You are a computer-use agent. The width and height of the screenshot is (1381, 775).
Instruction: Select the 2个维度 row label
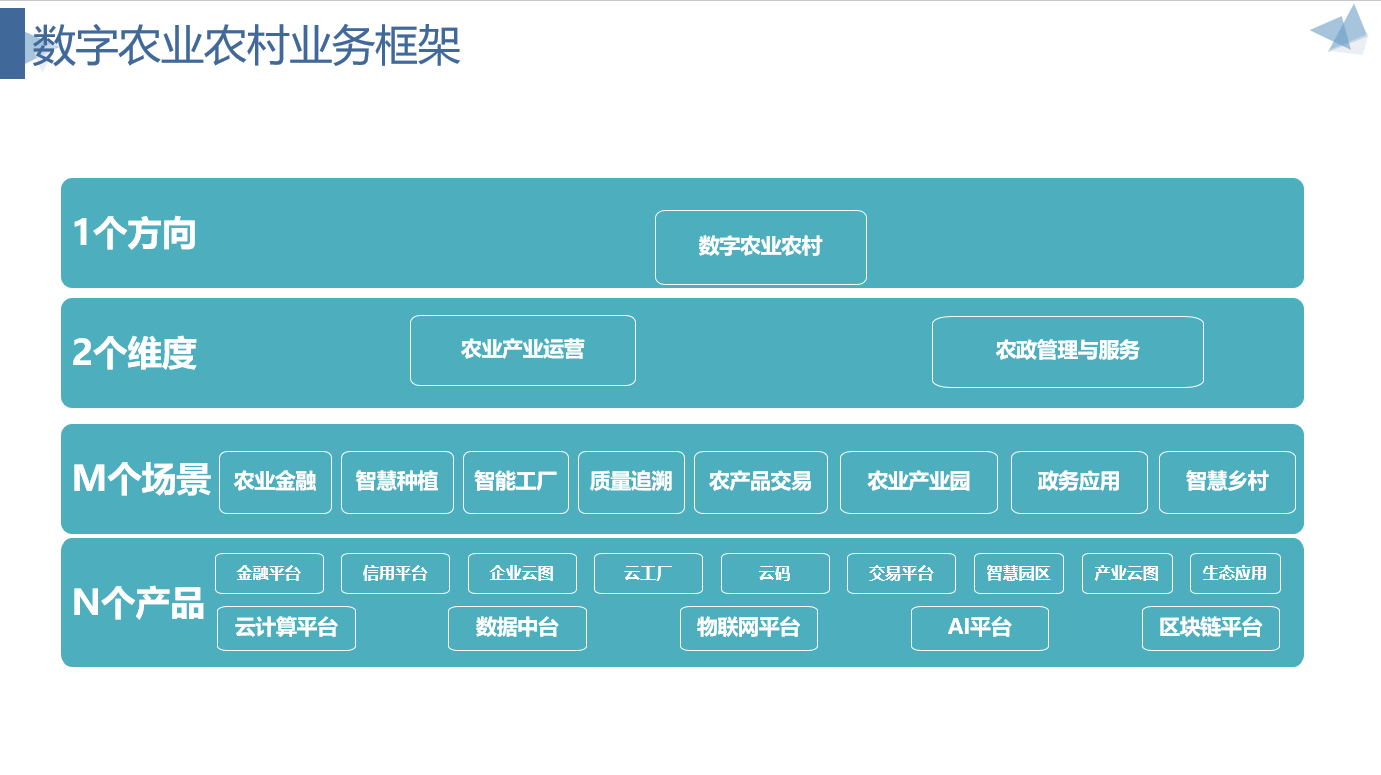pos(134,353)
